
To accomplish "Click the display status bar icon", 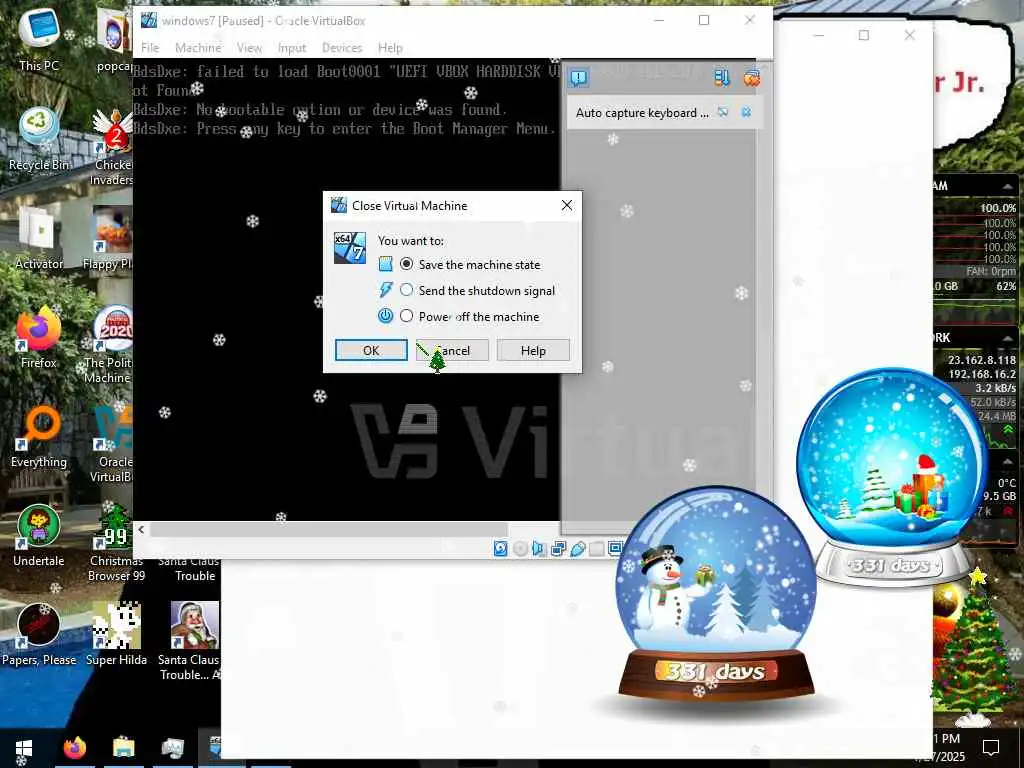I will (x=615, y=549).
